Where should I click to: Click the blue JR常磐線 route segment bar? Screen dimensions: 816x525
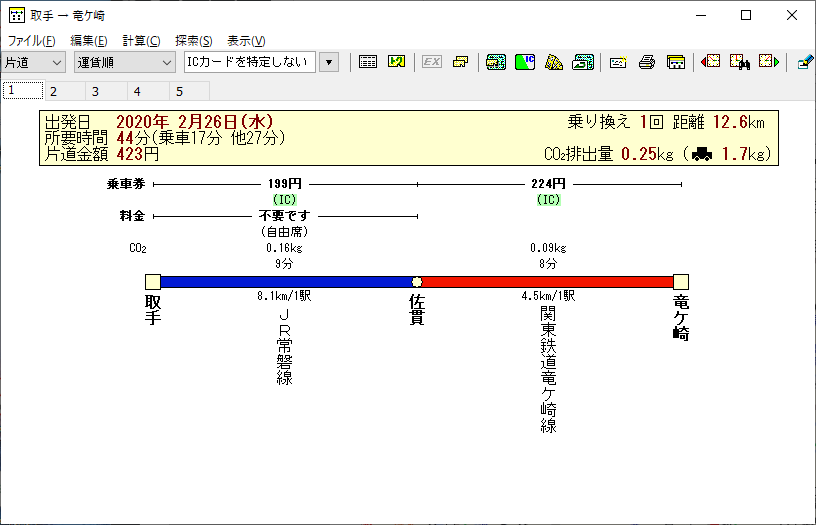click(285, 282)
